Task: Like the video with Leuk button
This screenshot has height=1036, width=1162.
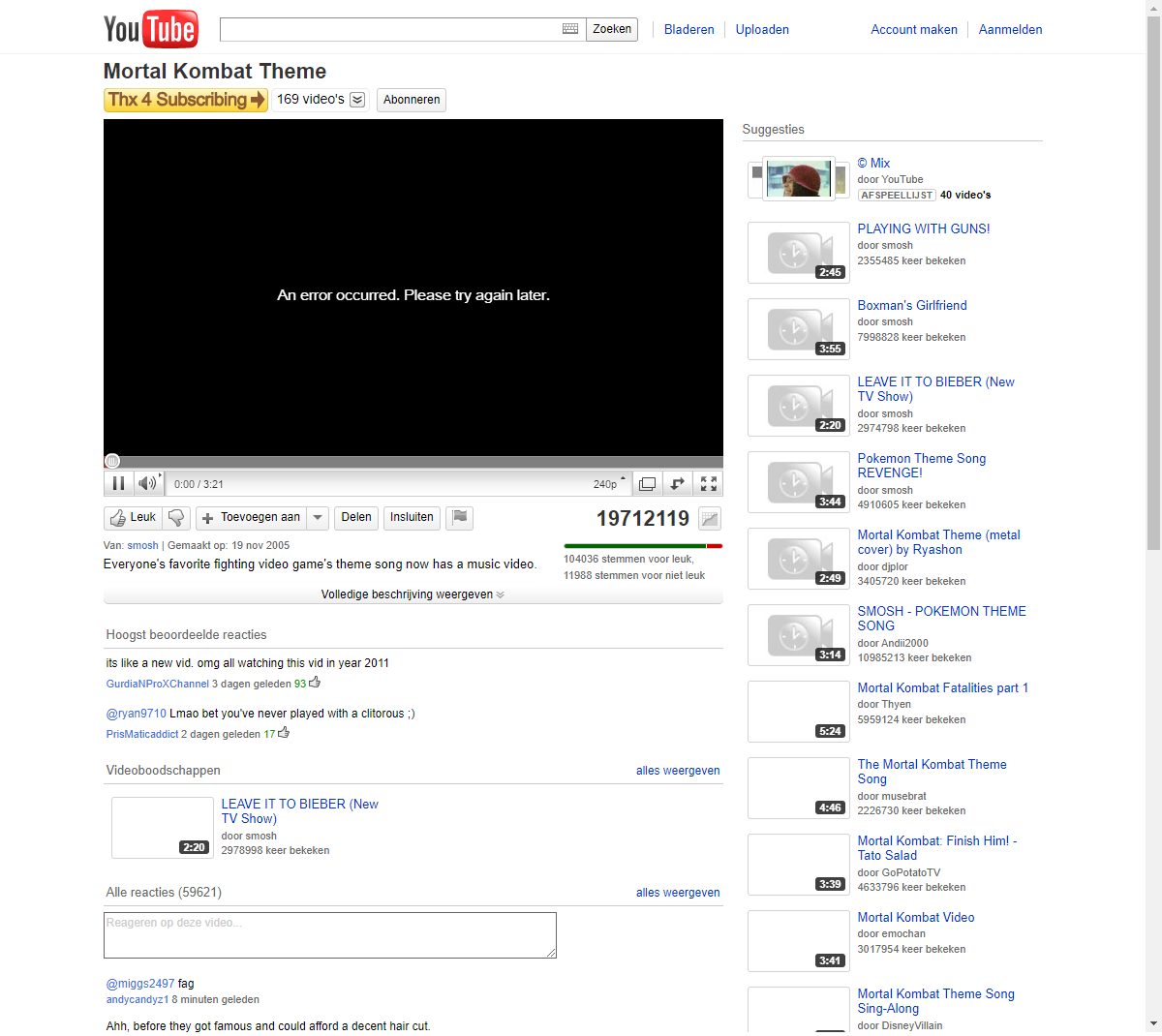Action: [x=133, y=518]
